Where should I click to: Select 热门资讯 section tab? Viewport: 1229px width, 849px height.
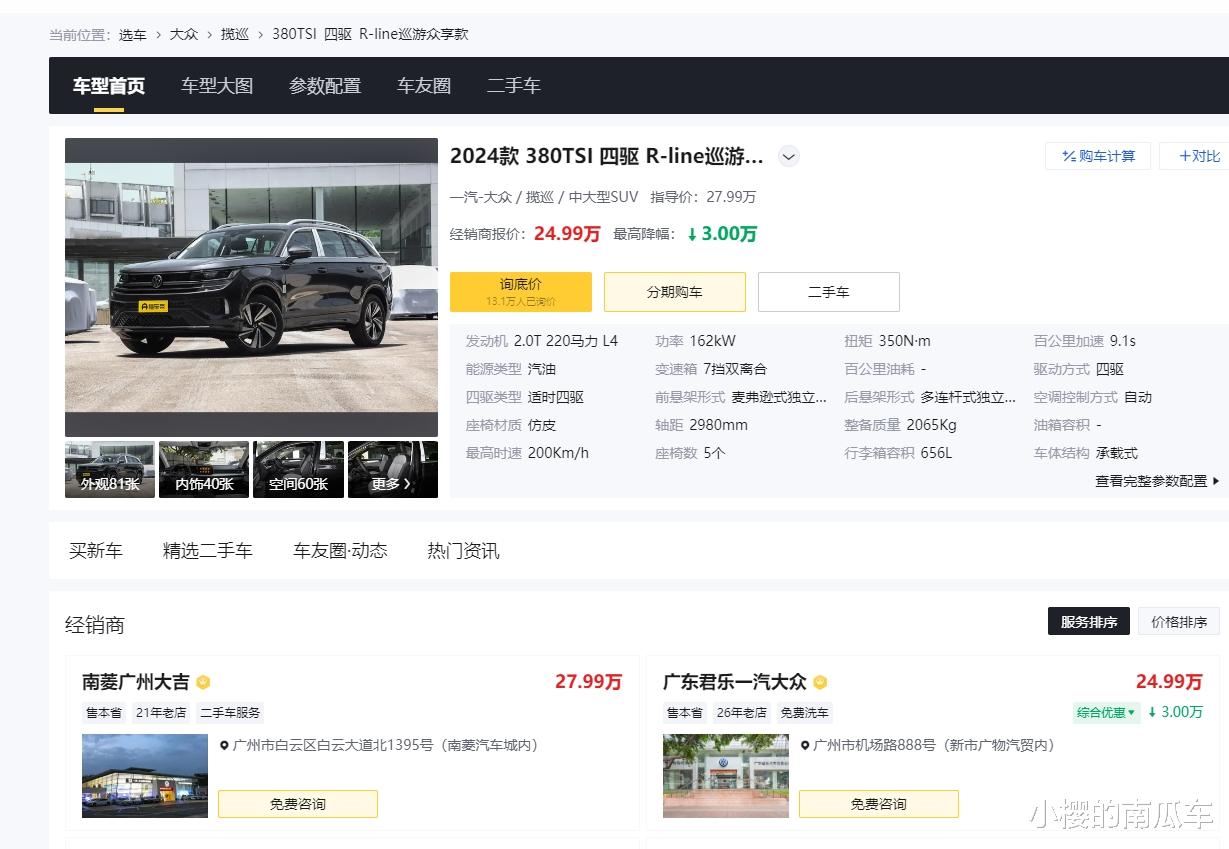(463, 550)
